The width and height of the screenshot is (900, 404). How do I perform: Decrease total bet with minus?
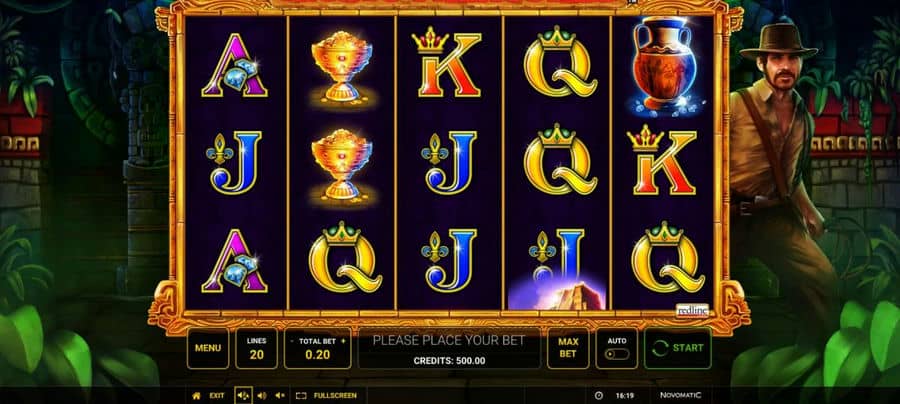click(292, 341)
